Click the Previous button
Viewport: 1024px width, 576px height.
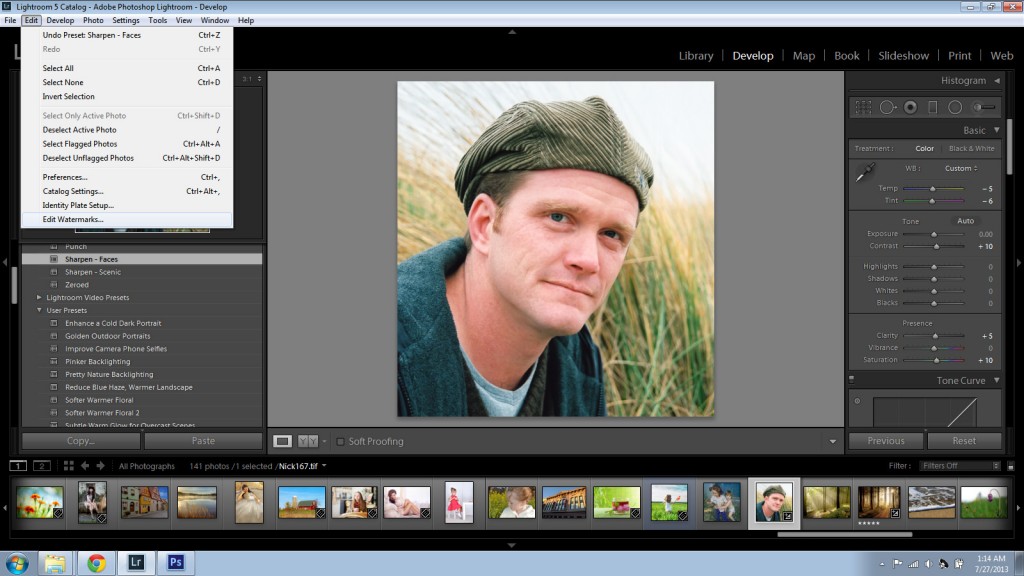[x=886, y=440]
